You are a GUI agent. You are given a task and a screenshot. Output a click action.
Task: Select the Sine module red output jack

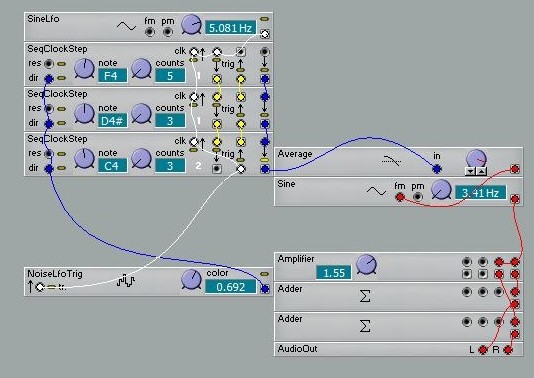[515, 199]
